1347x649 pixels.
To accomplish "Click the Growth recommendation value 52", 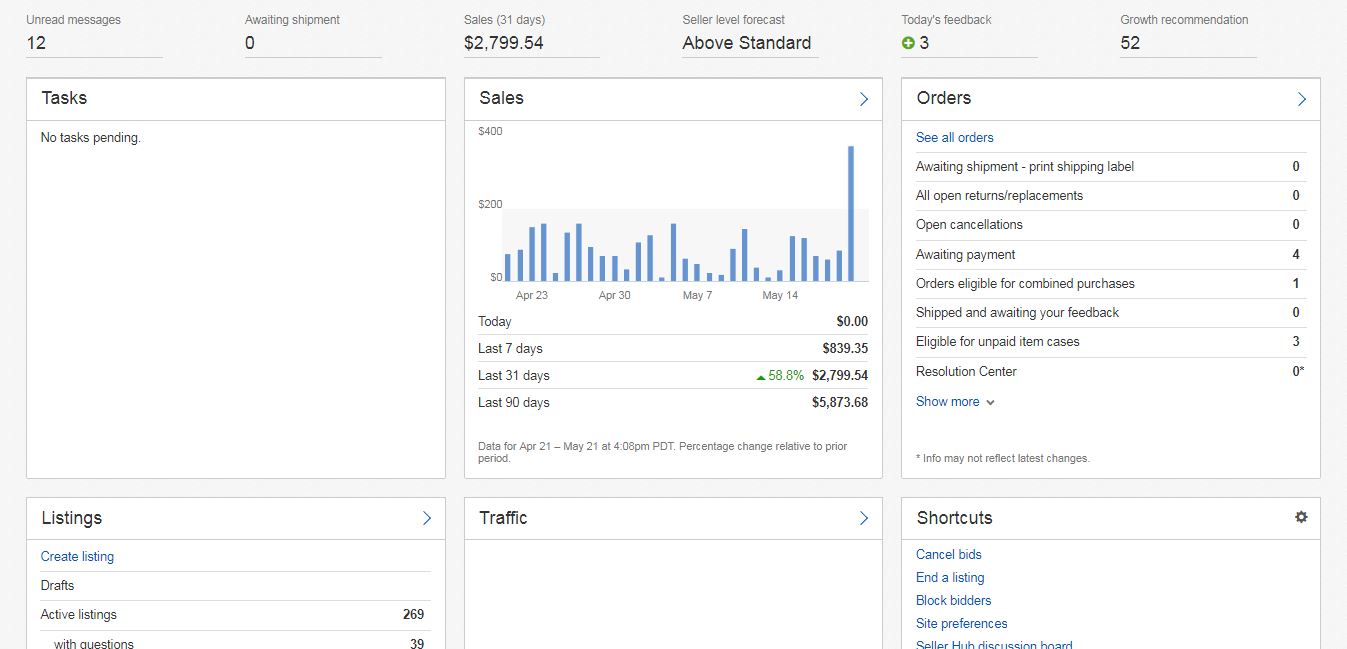I will 1130,43.
